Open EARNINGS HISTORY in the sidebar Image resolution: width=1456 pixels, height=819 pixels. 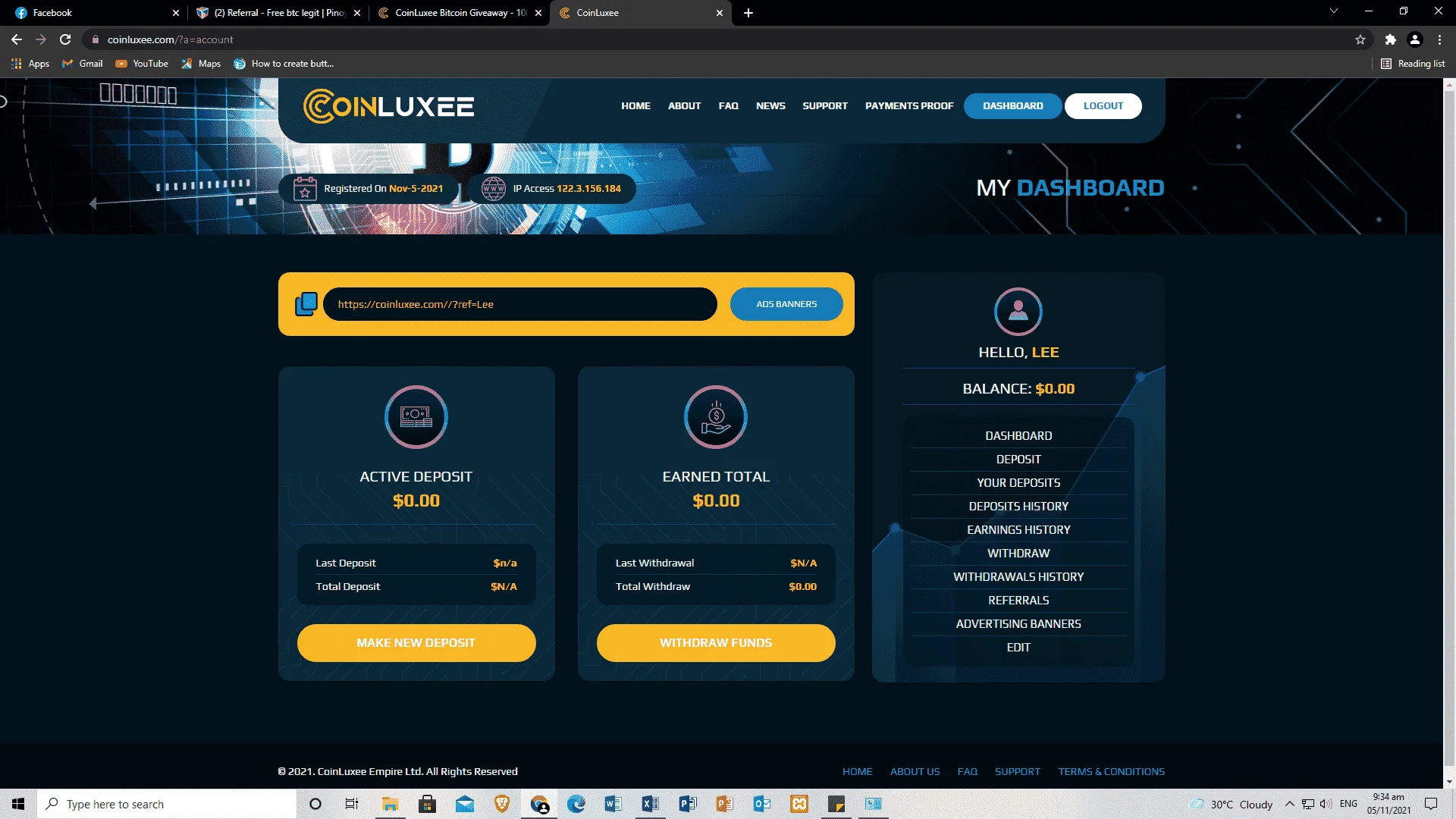click(1018, 530)
